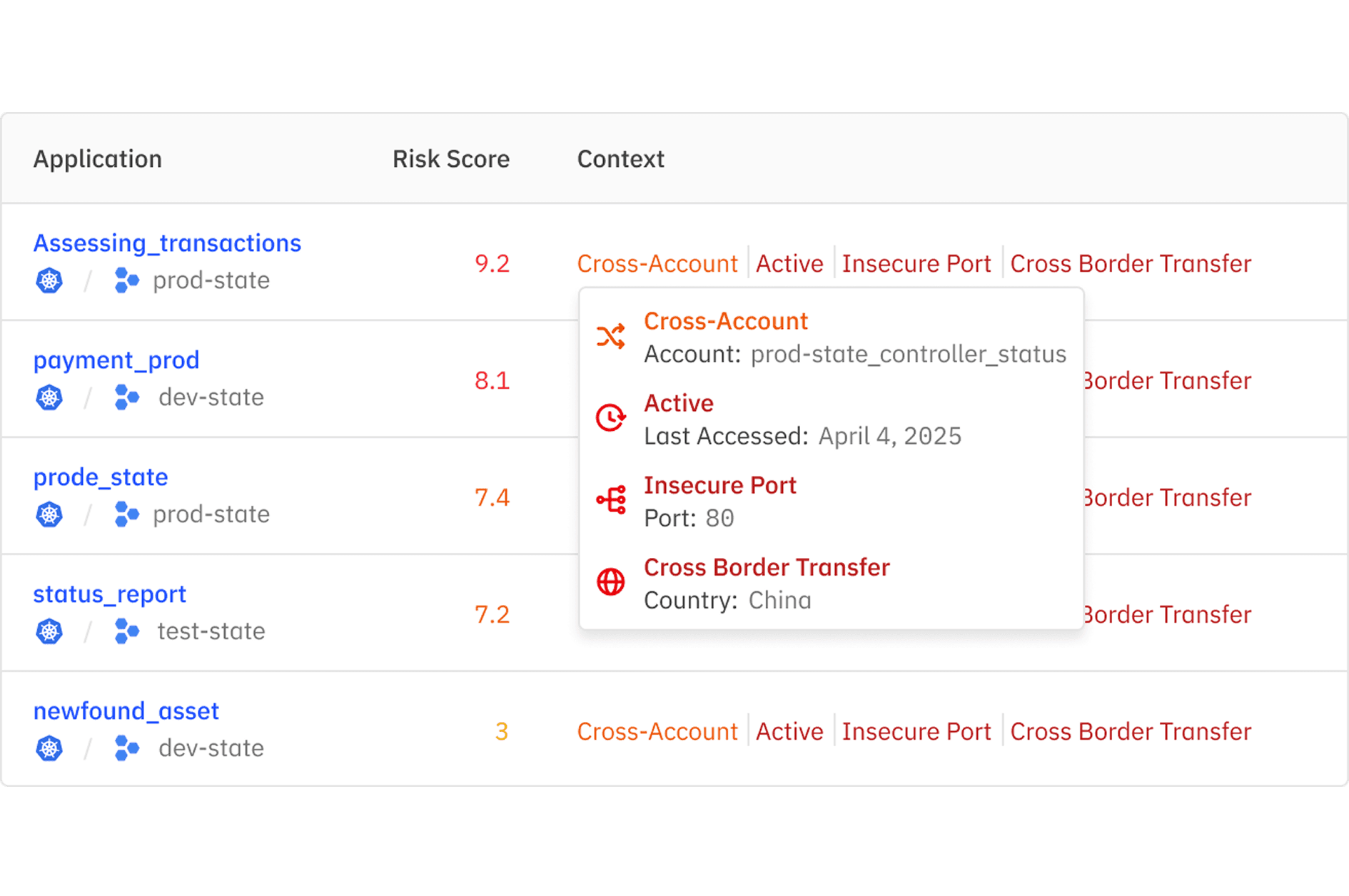Open the payment_prod application link
The width and height of the screenshot is (1349, 896).
point(116,360)
